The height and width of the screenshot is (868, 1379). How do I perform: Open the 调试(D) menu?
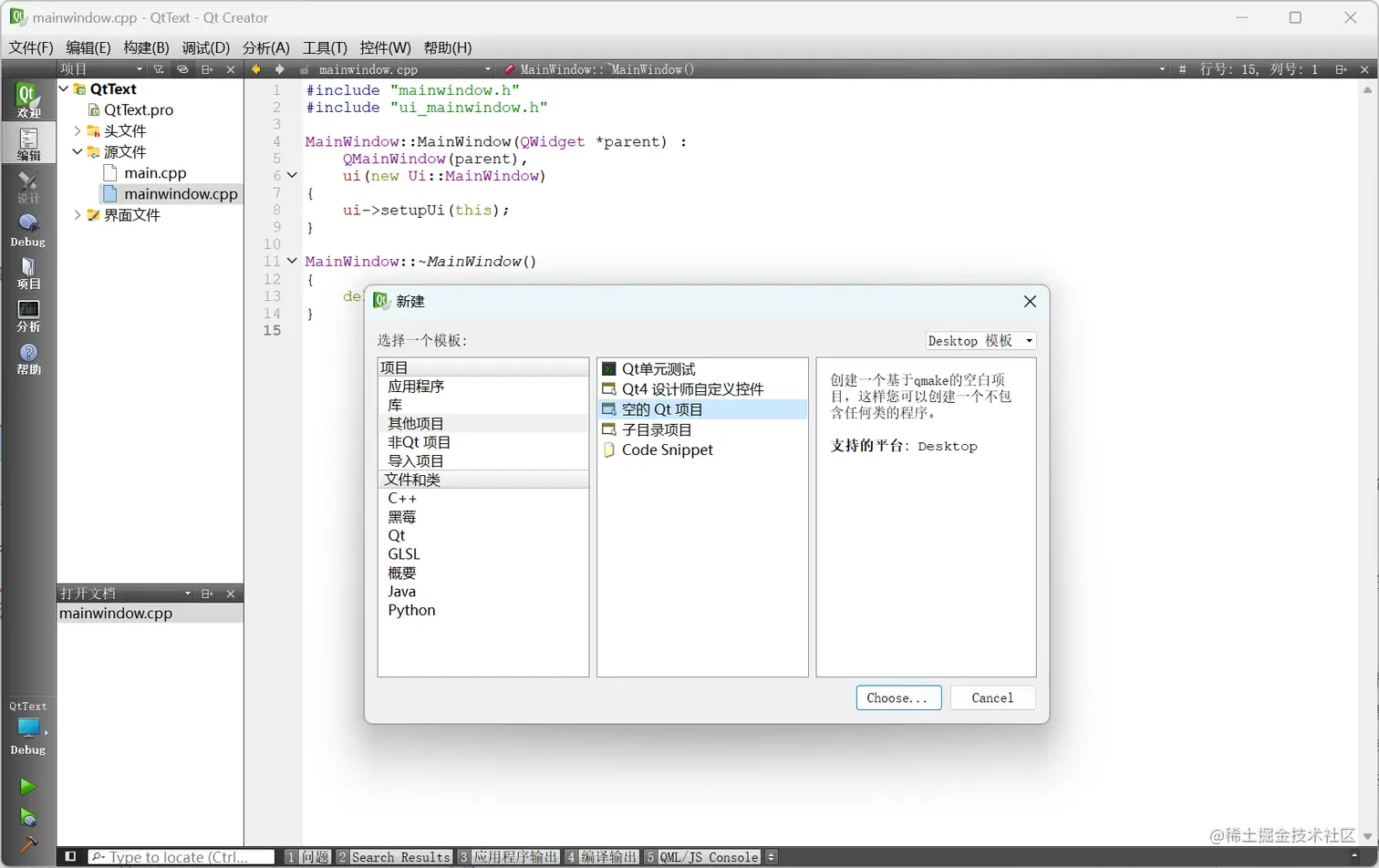(x=205, y=47)
